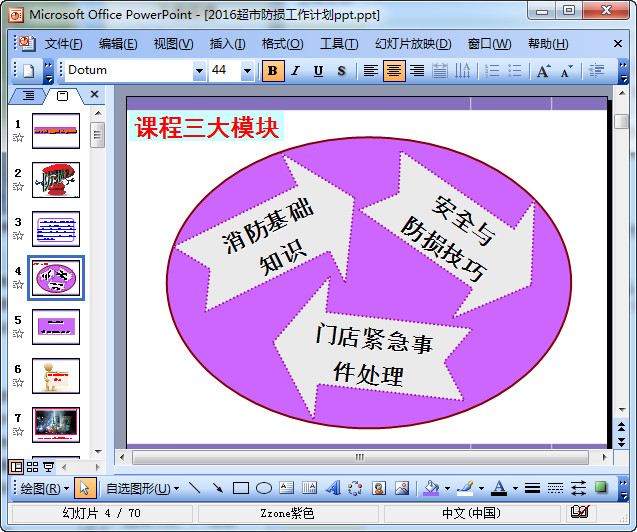637x532 pixels.
Task: Close the document with menu bar X
Action: (x=618, y=43)
